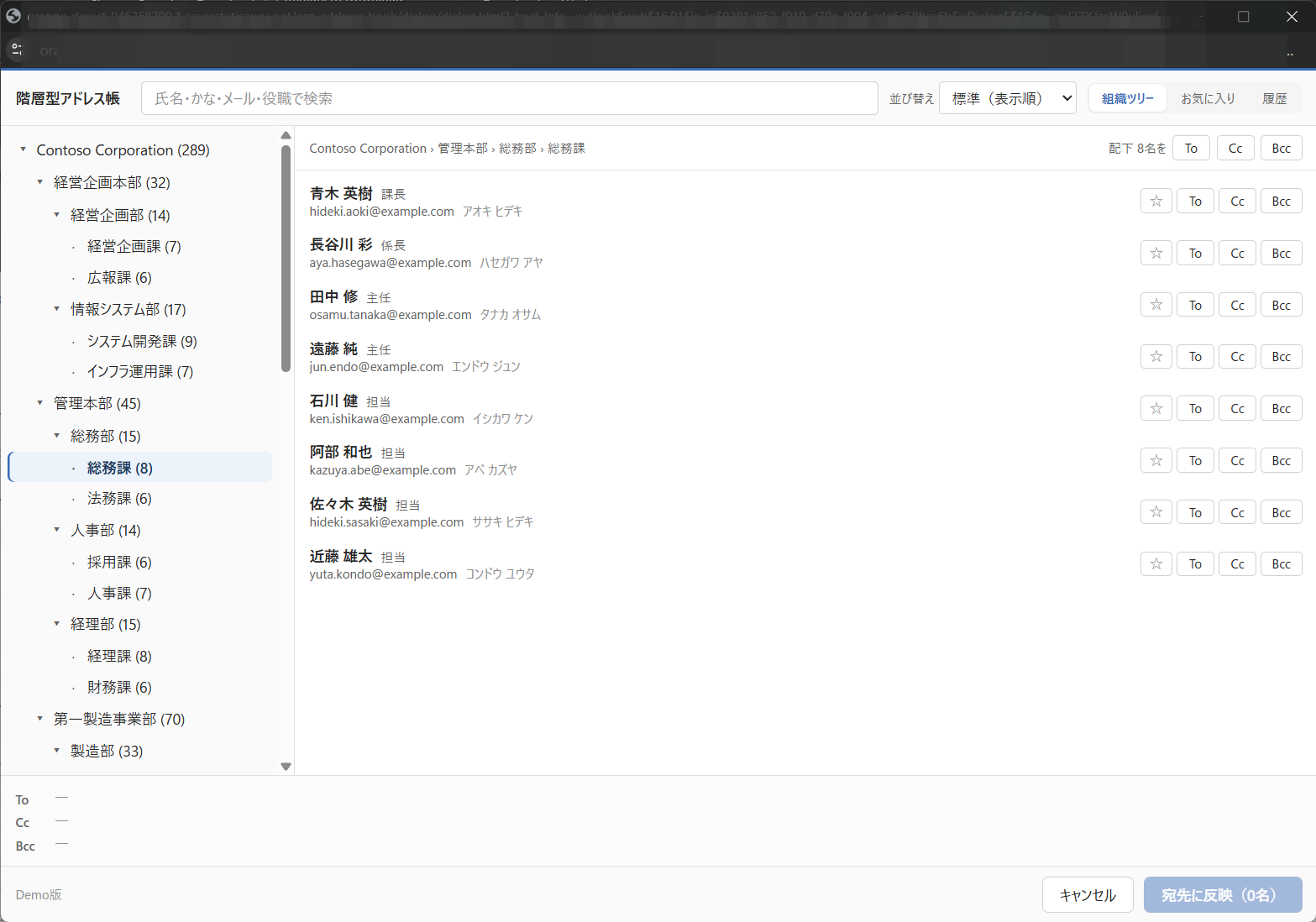Collapse the 経営企画本部 node
This screenshot has height=922, width=1316.
[40, 182]
